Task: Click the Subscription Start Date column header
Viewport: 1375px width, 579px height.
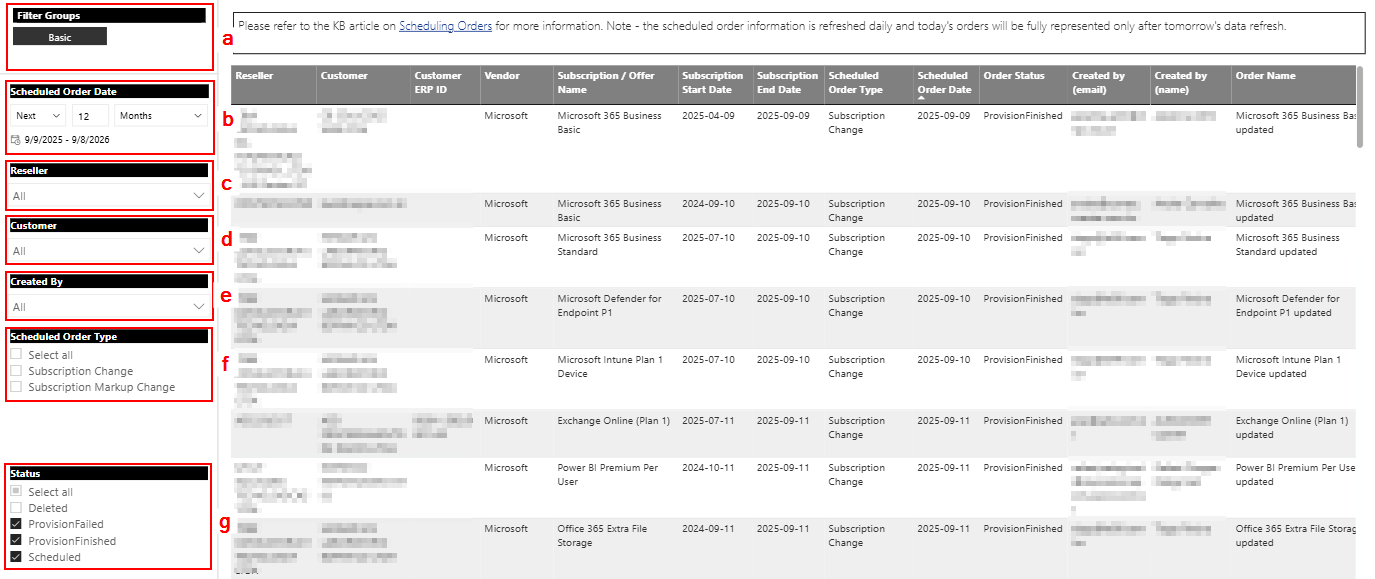Action: tap(715, 85)
